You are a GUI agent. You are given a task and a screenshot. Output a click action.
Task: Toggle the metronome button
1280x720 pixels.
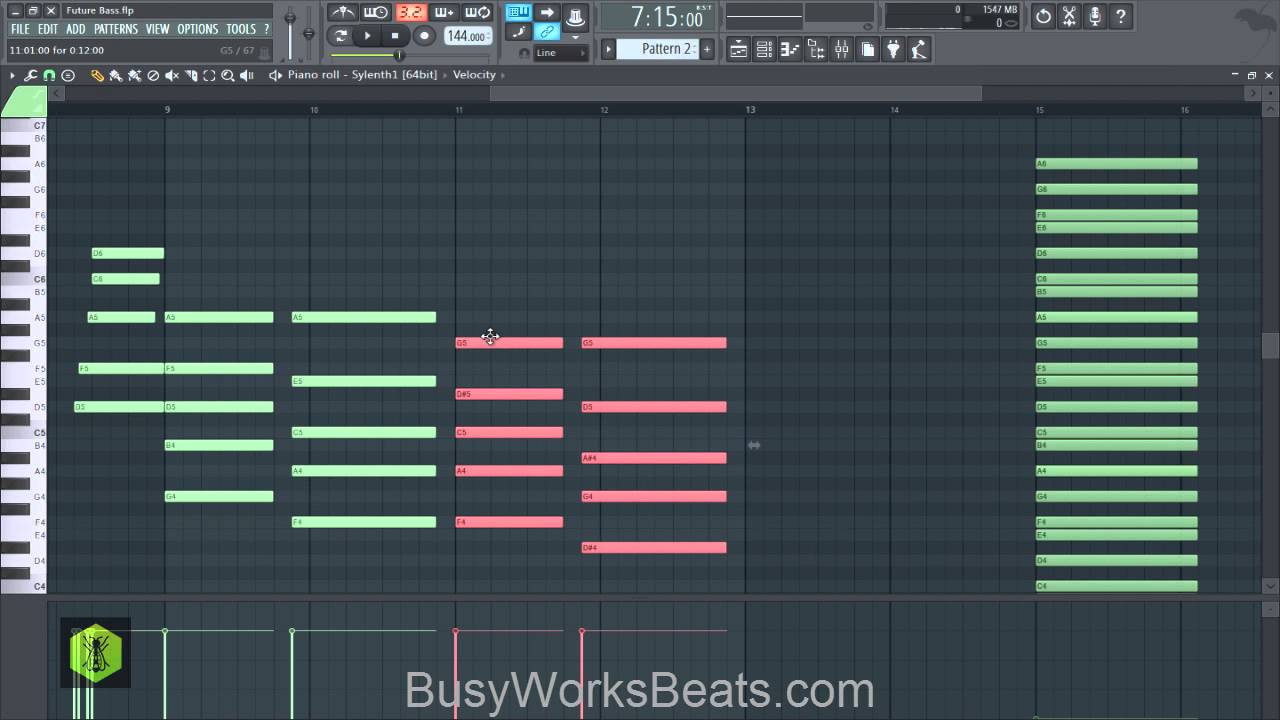[343, 12]
